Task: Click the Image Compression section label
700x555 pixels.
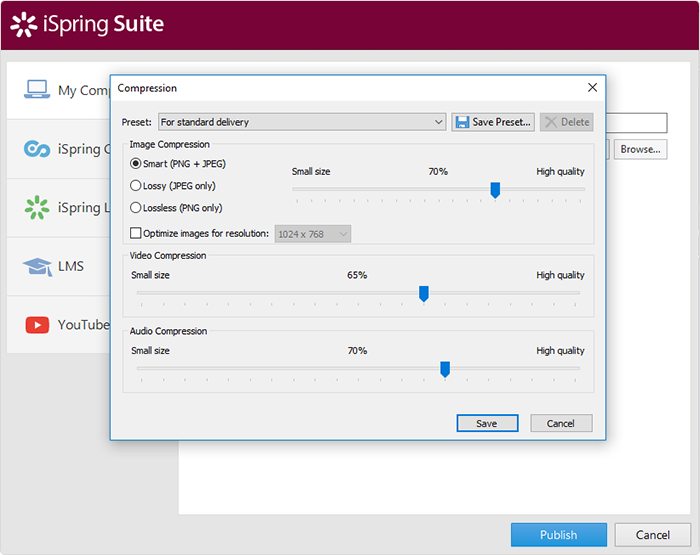Action: (169, 144)
